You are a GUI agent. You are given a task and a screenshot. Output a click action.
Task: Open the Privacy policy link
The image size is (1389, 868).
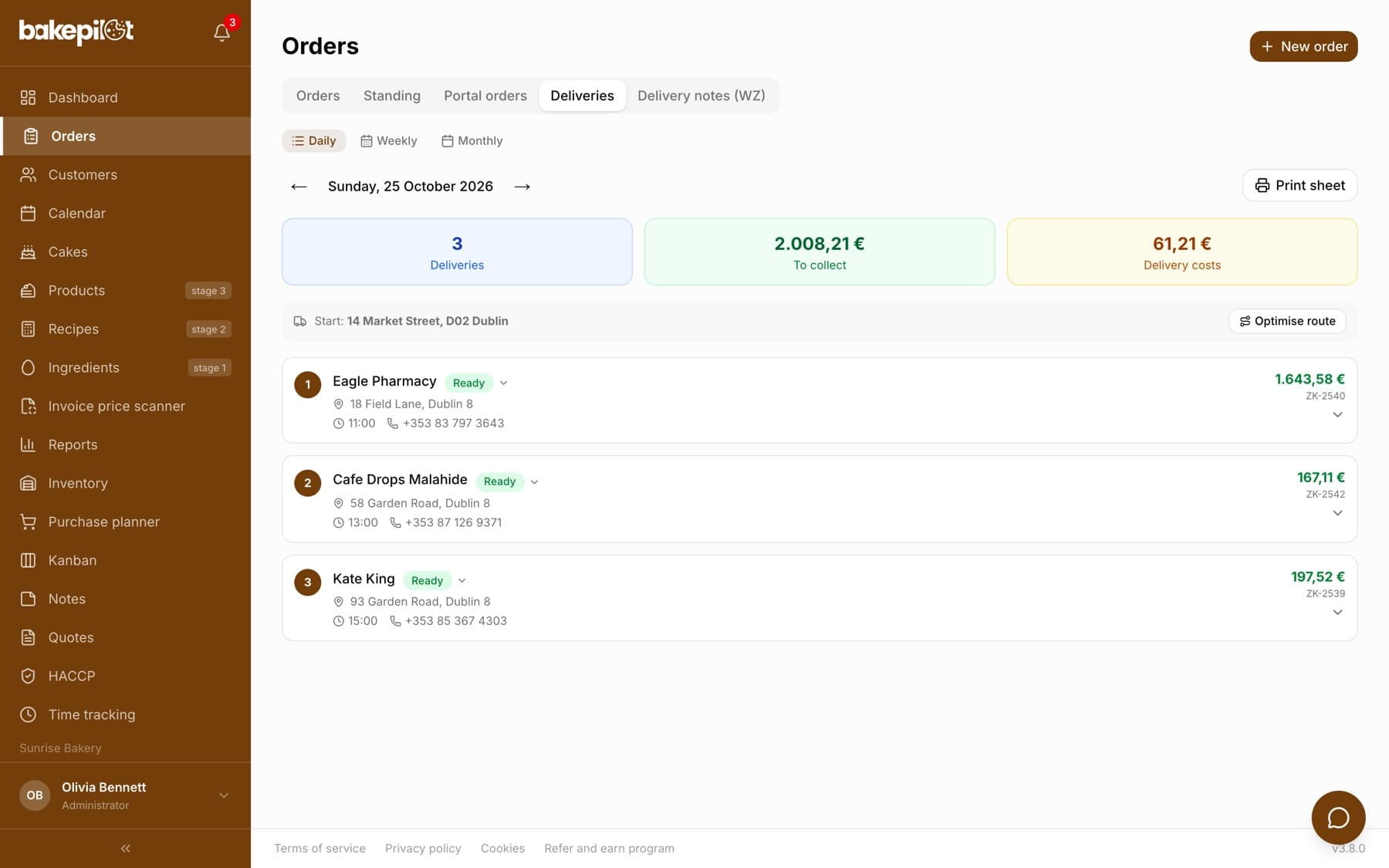(x=423, y=848)
